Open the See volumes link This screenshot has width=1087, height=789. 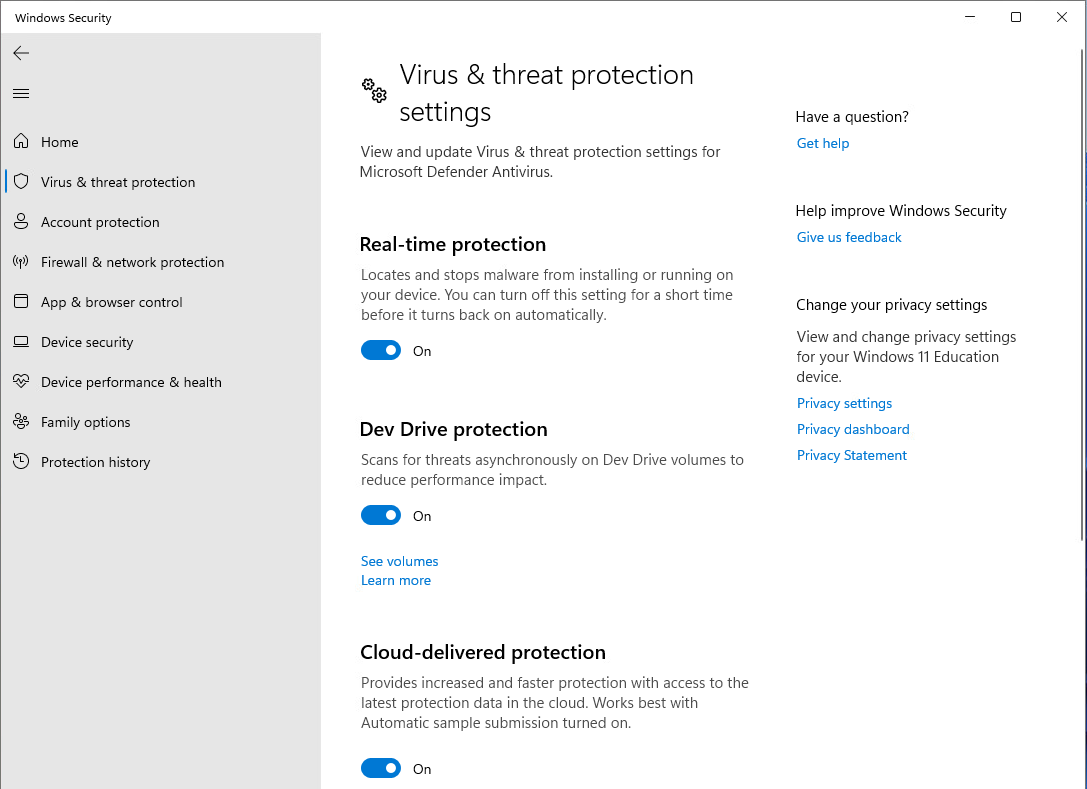[400, 561]
